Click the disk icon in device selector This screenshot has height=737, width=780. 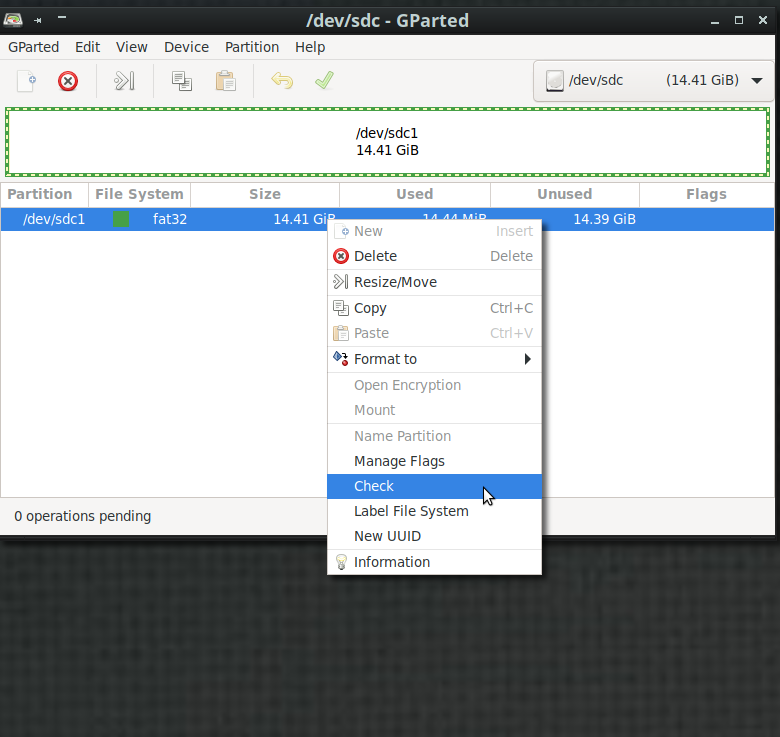tap(555, 81)
